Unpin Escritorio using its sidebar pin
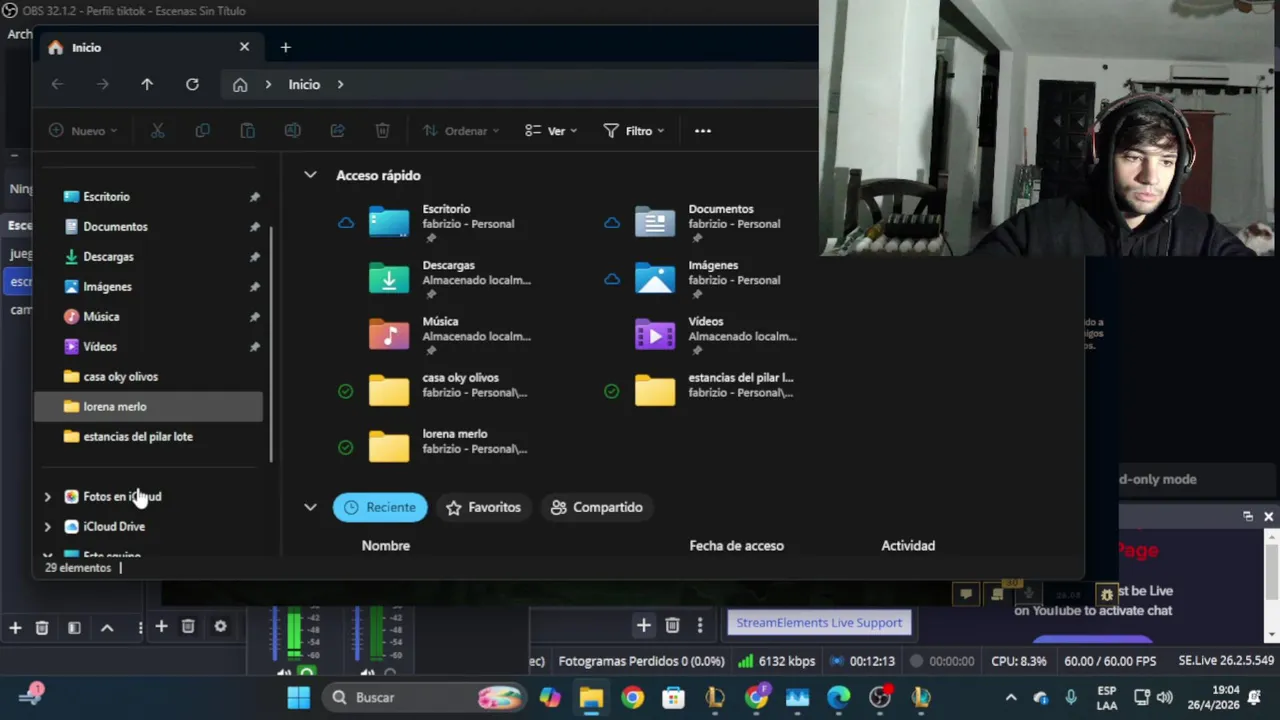The width and height of the screenshot is (1280, 720). [x=254, y=197]
